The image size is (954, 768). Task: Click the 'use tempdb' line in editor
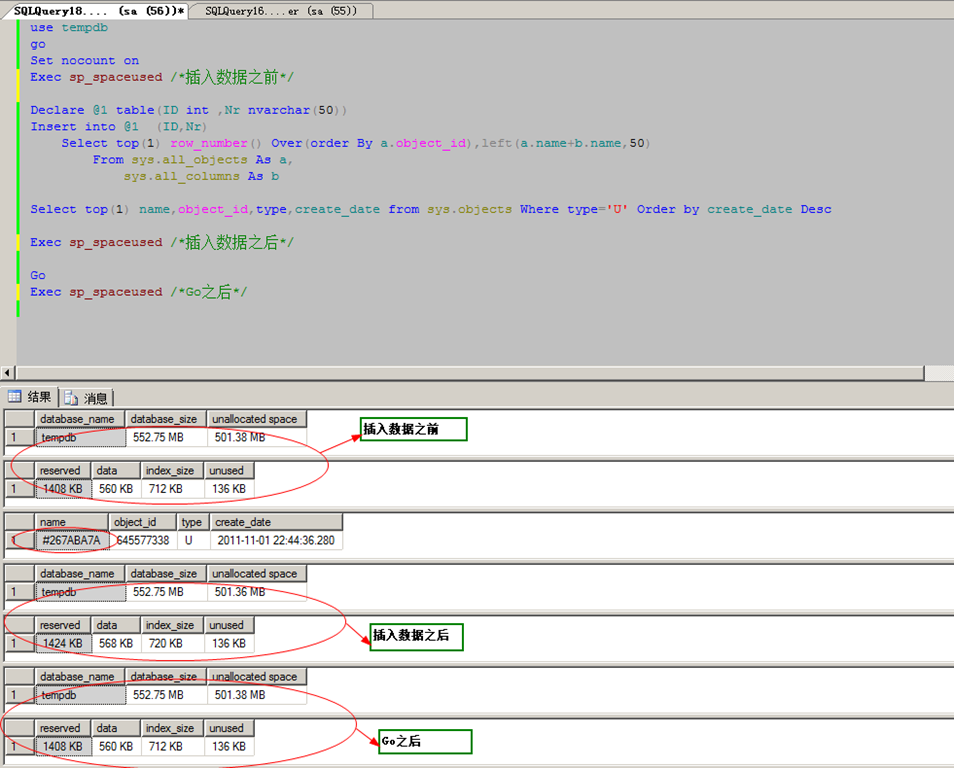click(x=68, y=28)
